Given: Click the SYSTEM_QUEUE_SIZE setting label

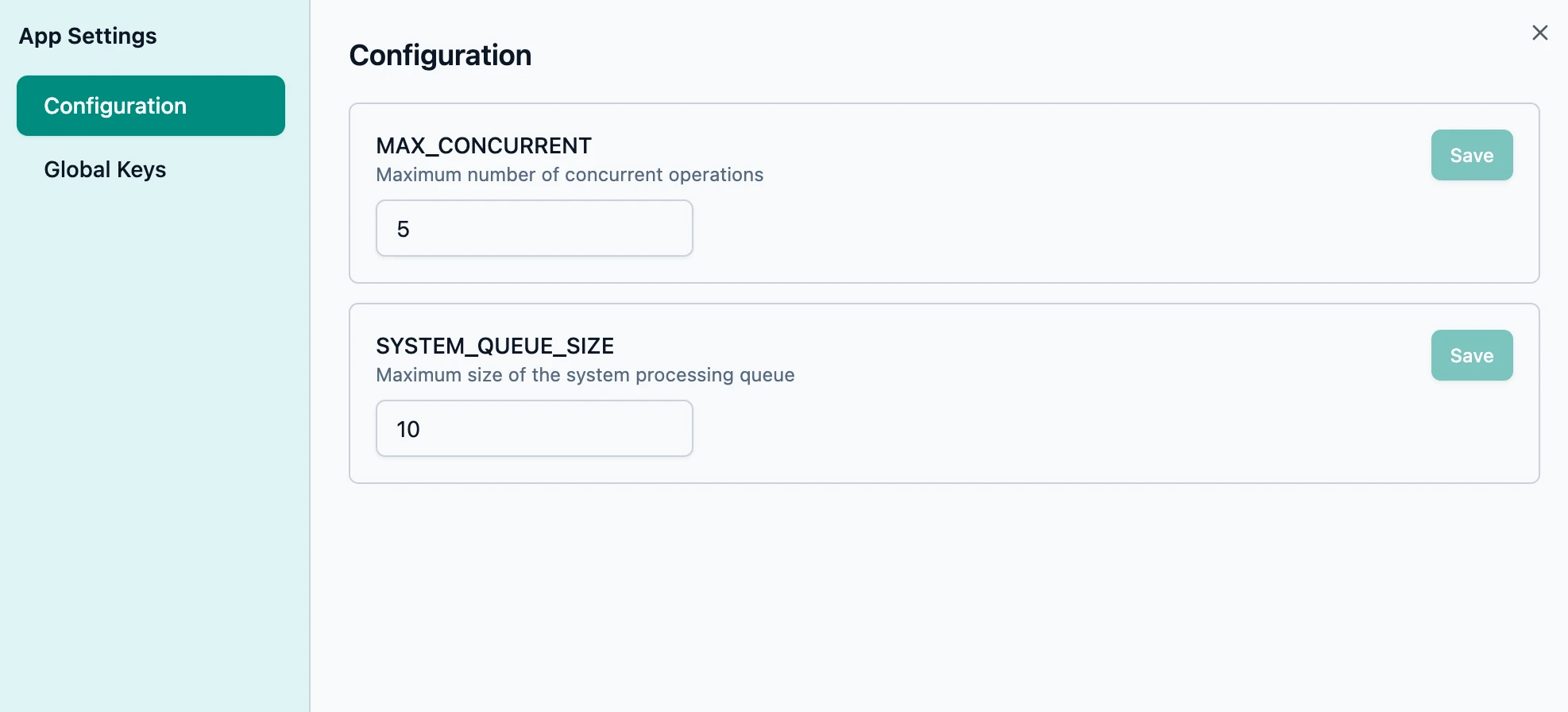Looking at the screenshot, I should [495, 346].
